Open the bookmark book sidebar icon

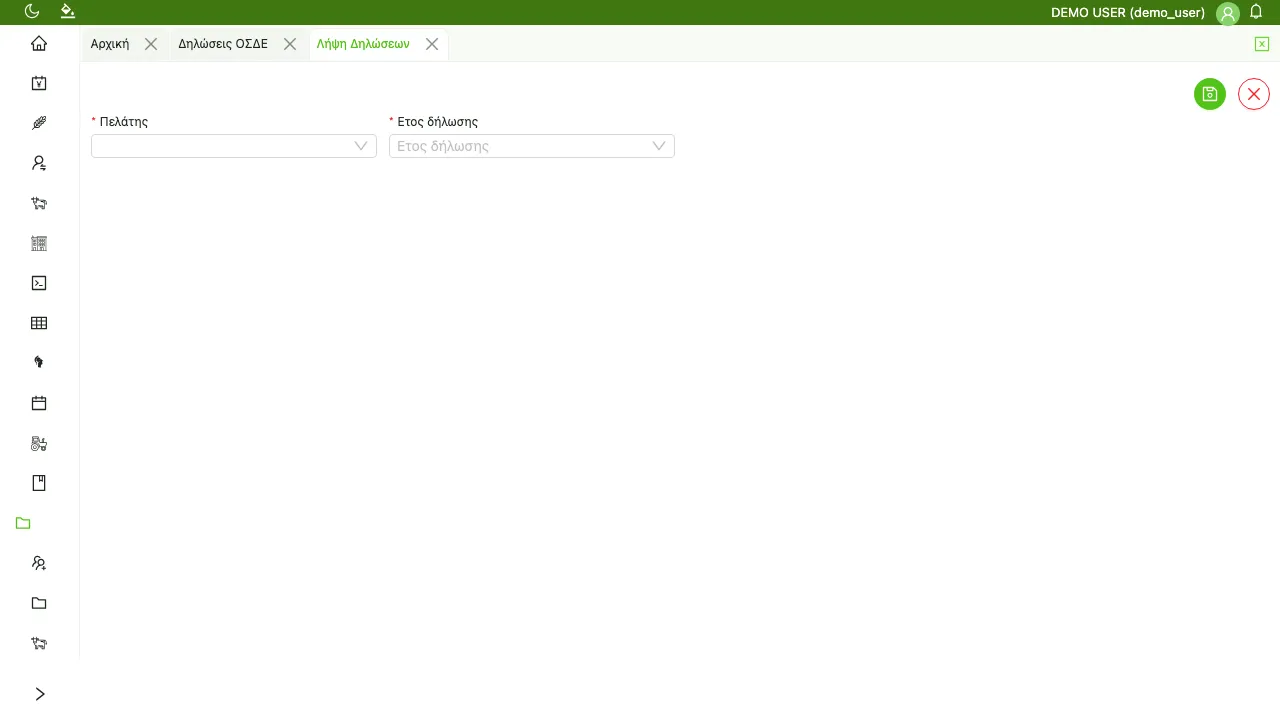(x=39, y=483)
